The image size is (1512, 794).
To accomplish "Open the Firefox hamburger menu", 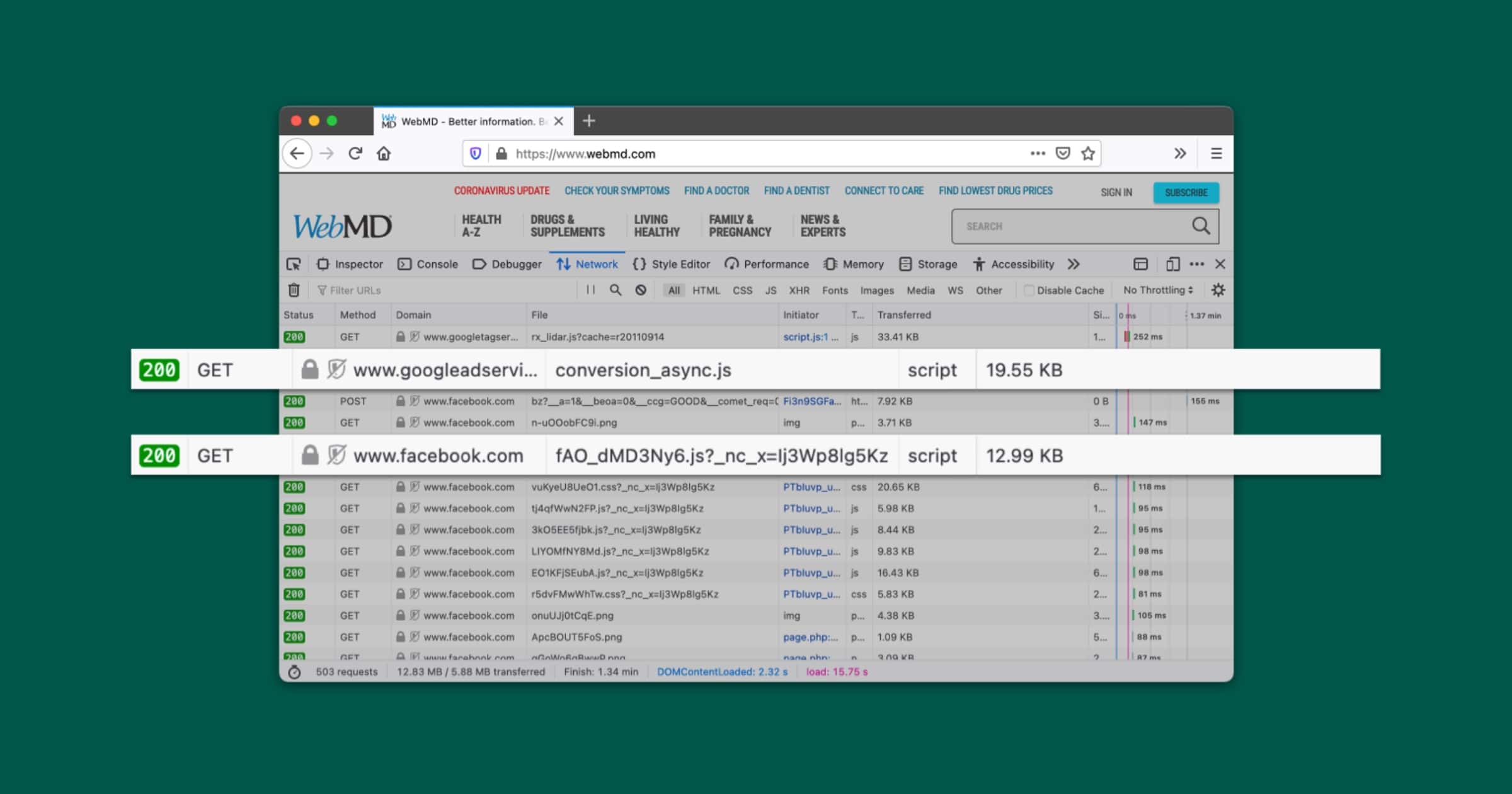I will coord(1216,154).
